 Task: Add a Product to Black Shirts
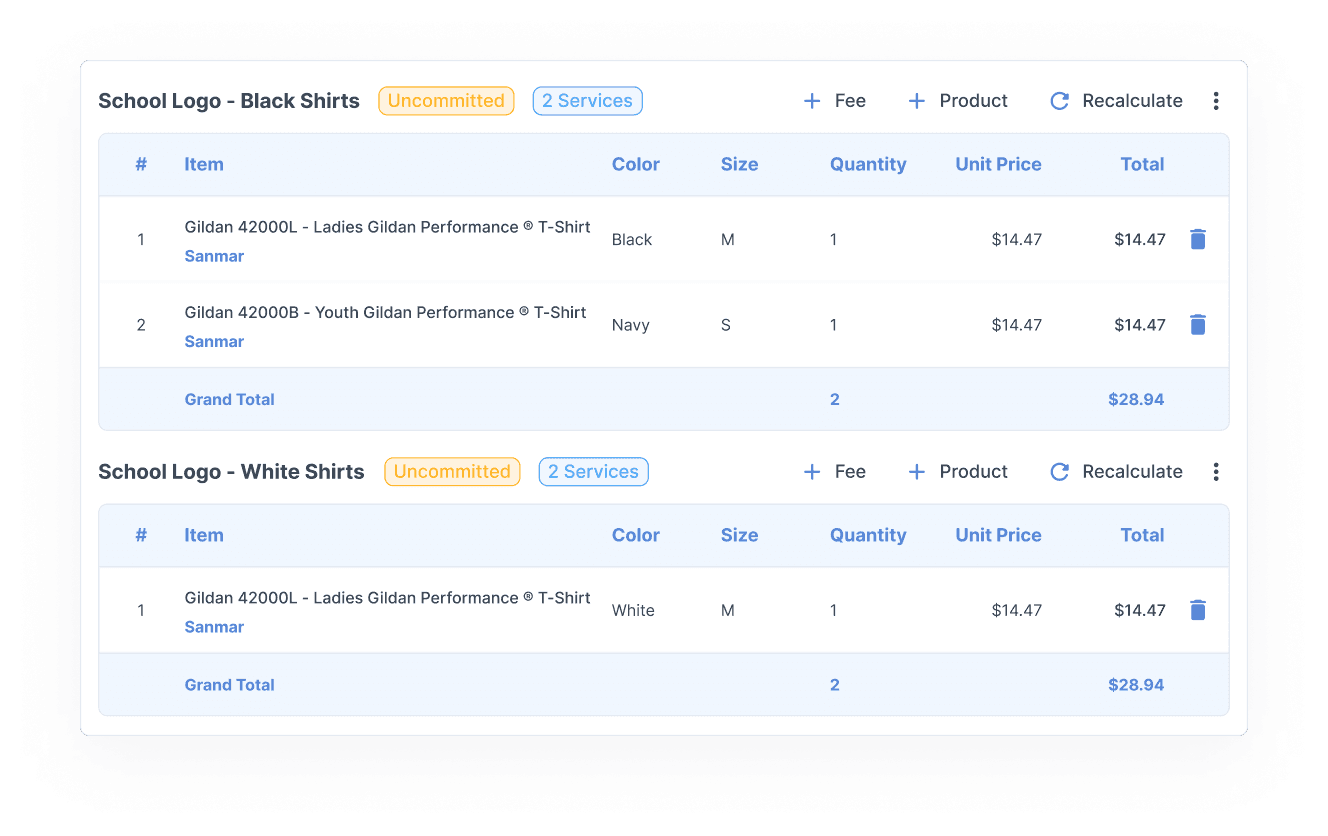(x=957, y=101)
